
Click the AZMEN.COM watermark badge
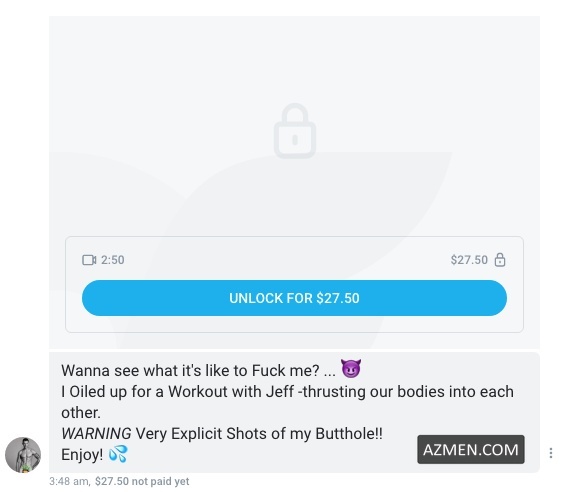470,449
